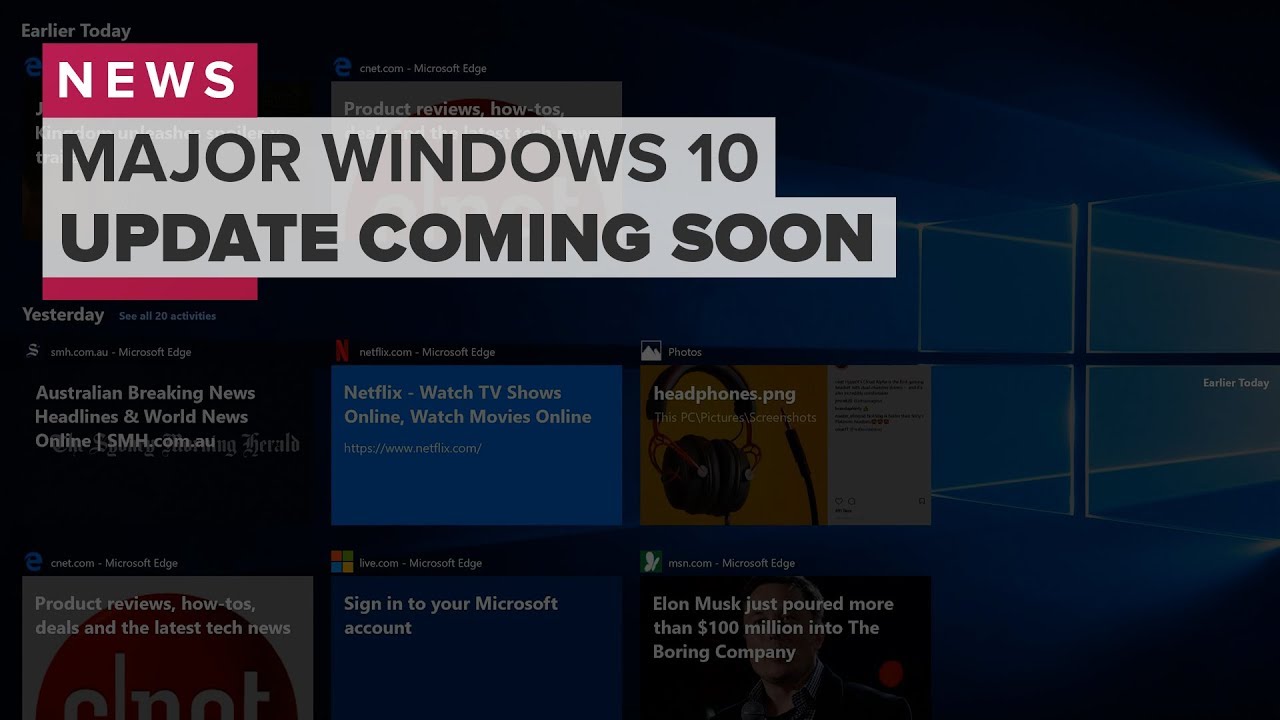Open the Elon Musk Boring Company msn card

coord(785,648)
